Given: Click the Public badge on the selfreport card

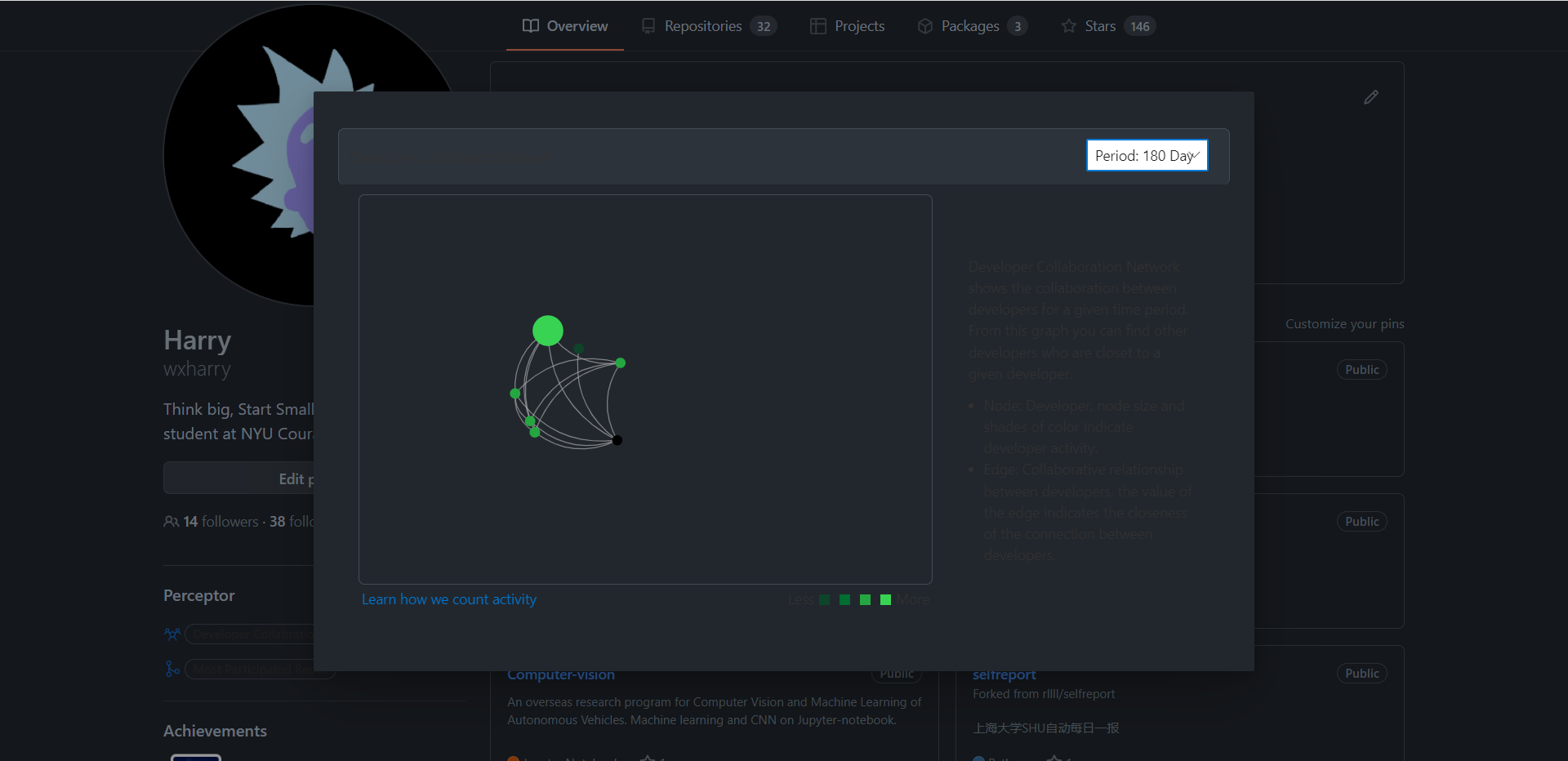Looking at the screenshot, I should click(1361, 674).
